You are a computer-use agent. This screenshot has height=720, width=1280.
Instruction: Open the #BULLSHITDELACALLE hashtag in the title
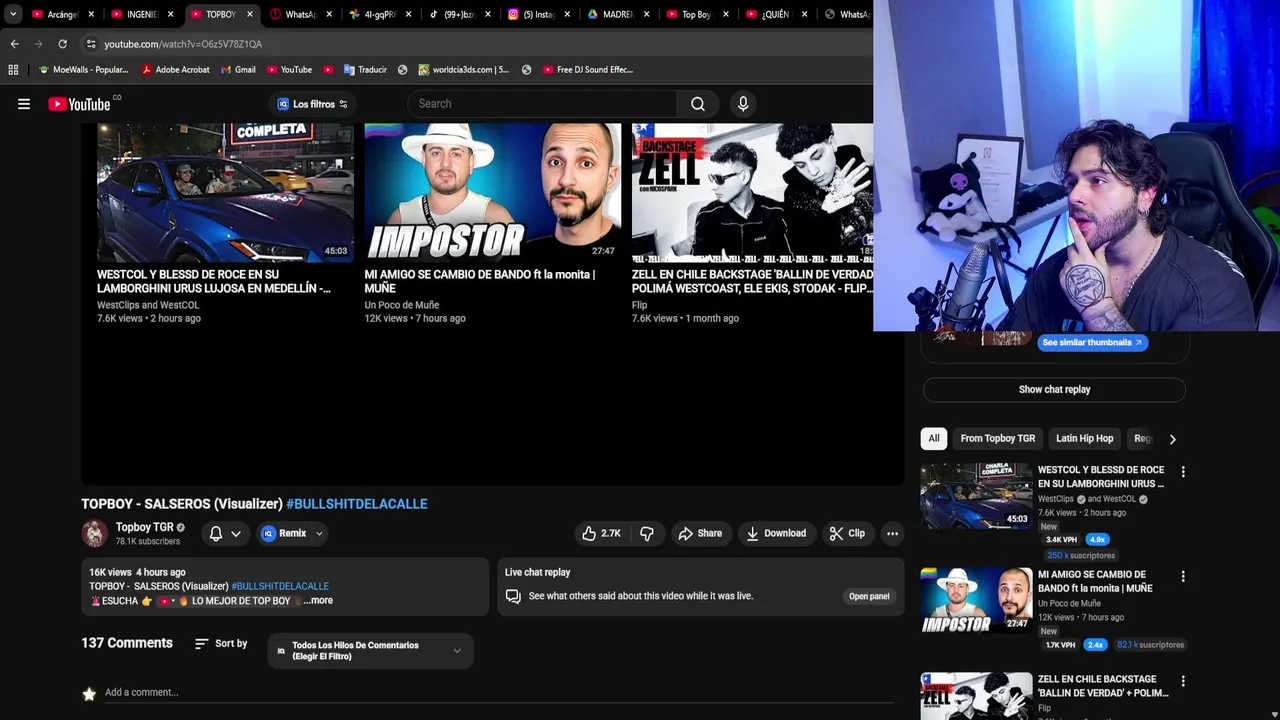356,504
